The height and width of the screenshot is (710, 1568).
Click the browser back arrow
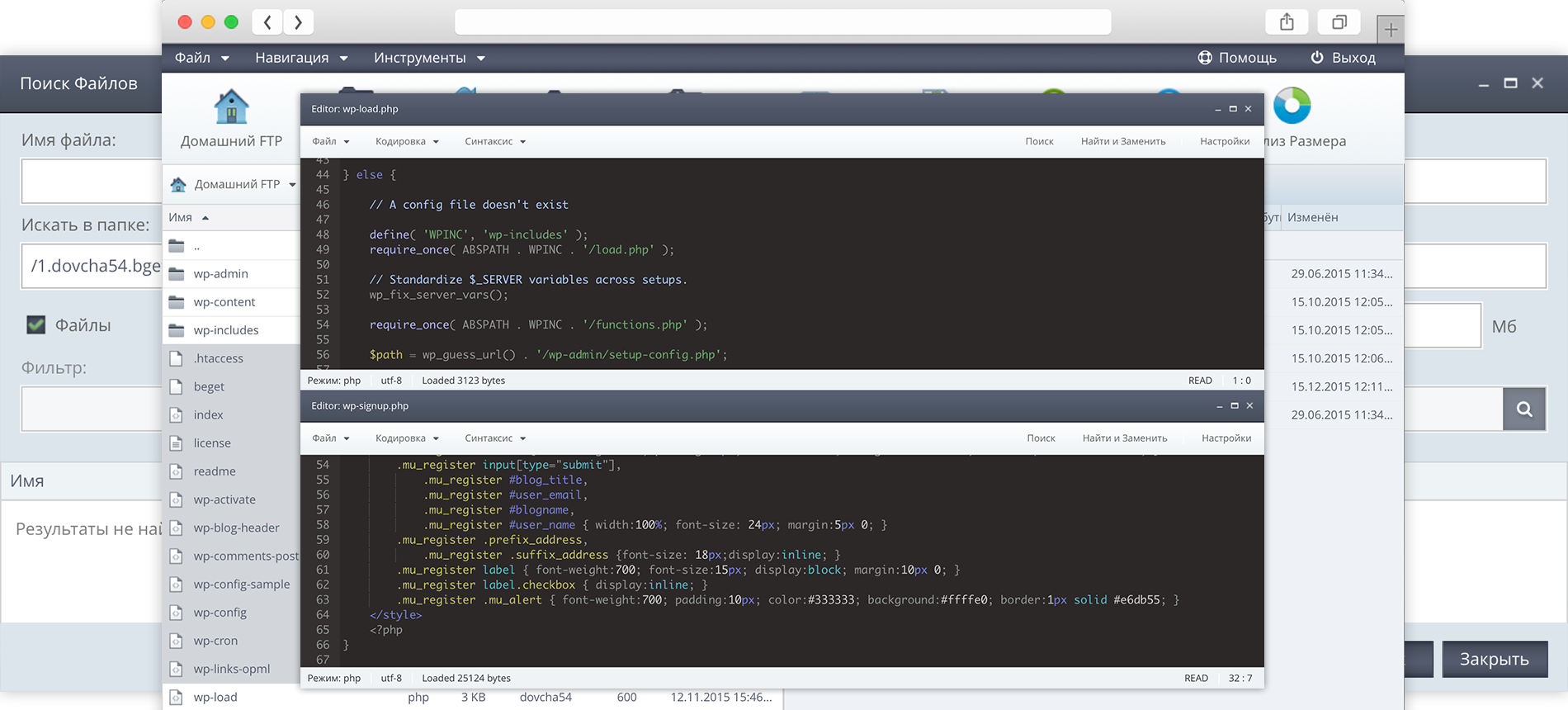point(267,22)
